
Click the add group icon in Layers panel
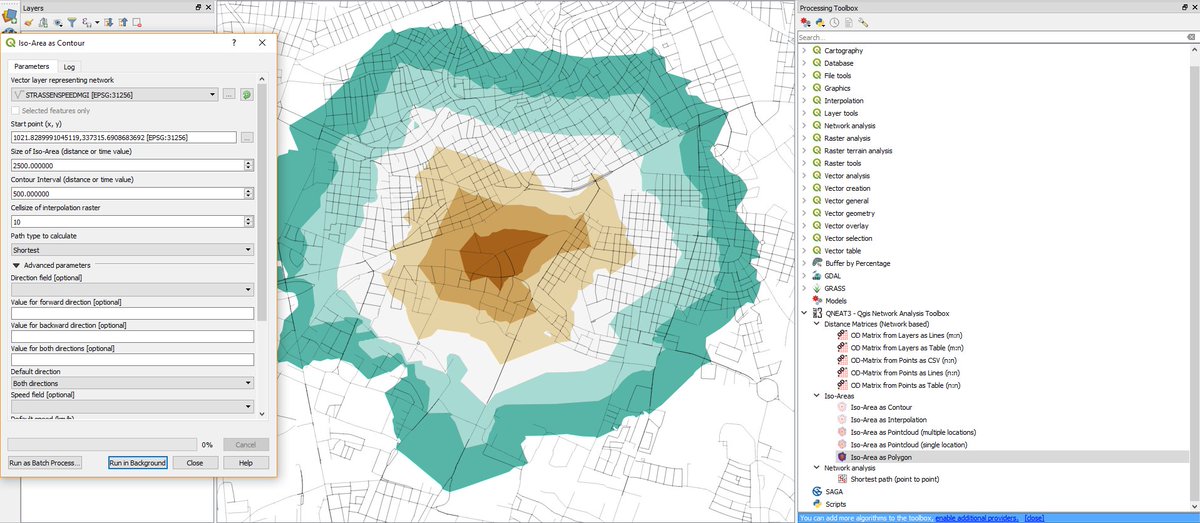(x=43, y=22)
